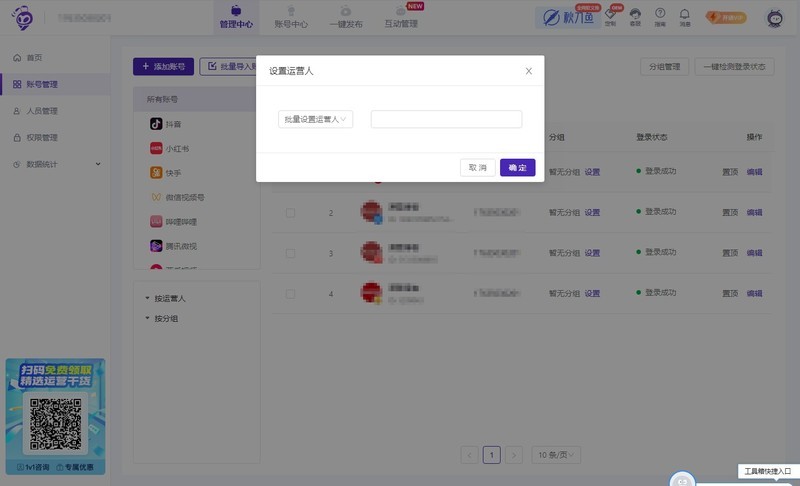Open the 10 条/页 page size dropdown
Image resolution: width=800 pixels, height=486 pixels.
tap(556, 455)
